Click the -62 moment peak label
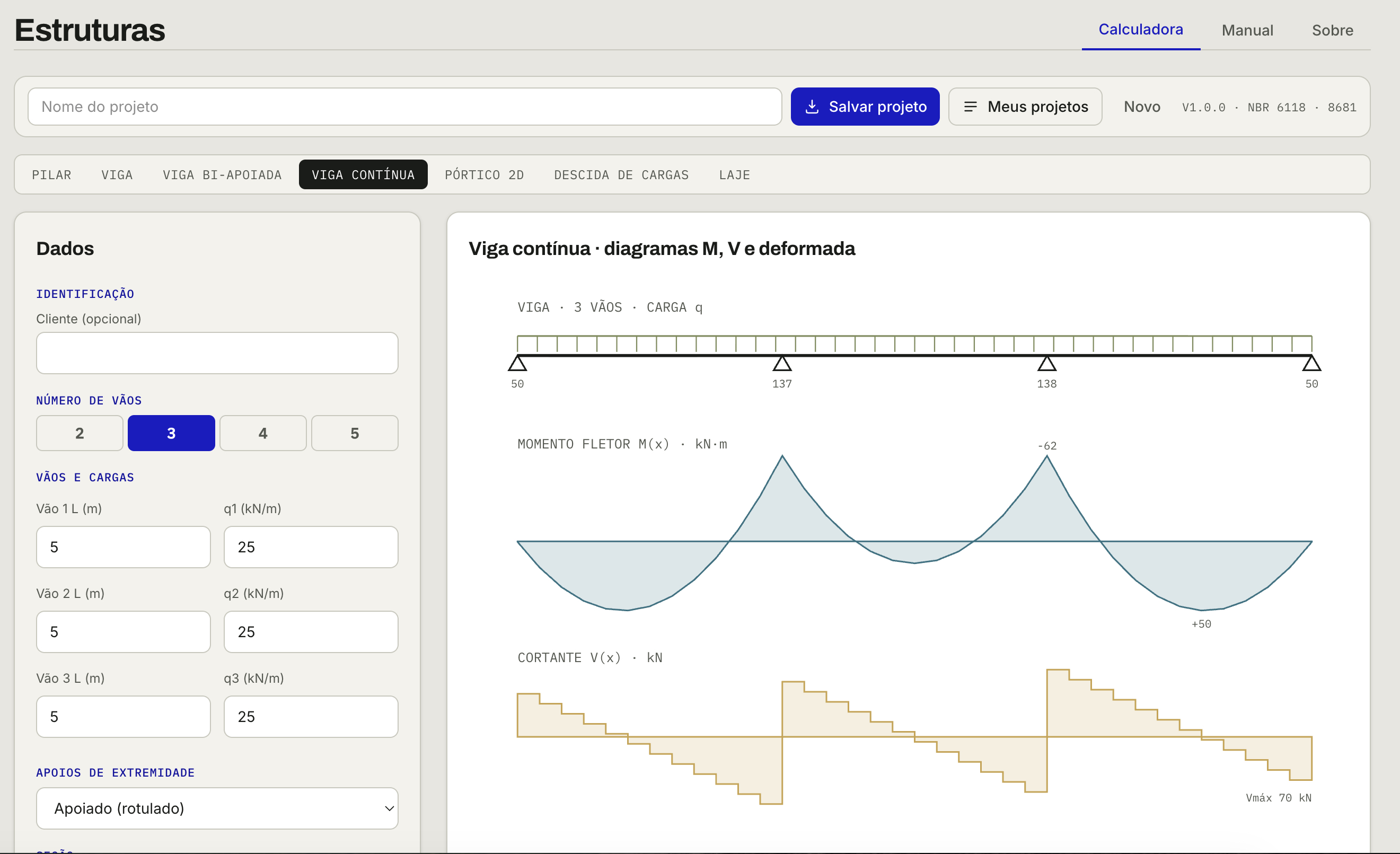Viewport: 1400px width, 854px height. point(1046,446)
